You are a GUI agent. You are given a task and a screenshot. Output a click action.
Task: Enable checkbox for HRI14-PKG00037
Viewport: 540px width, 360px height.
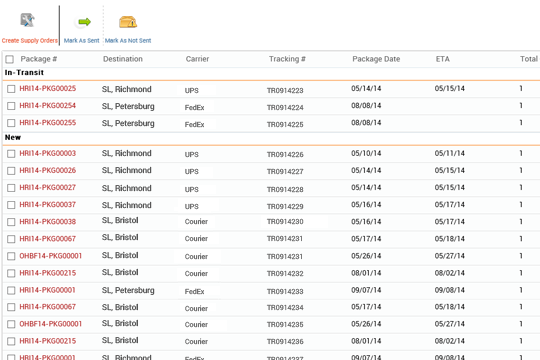[x=11, y=205]
